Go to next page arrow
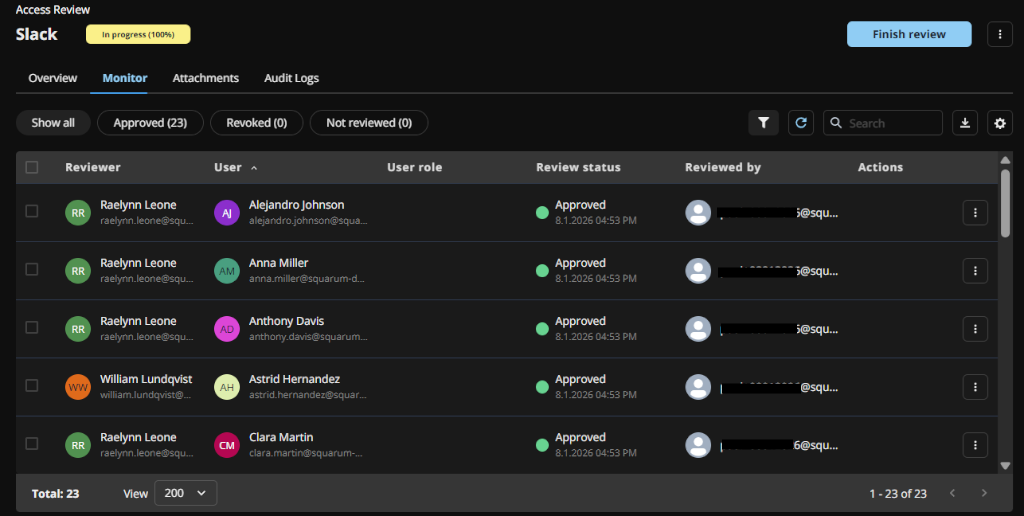This screenshot has width=1024, height=516. (x=984, y=493)
